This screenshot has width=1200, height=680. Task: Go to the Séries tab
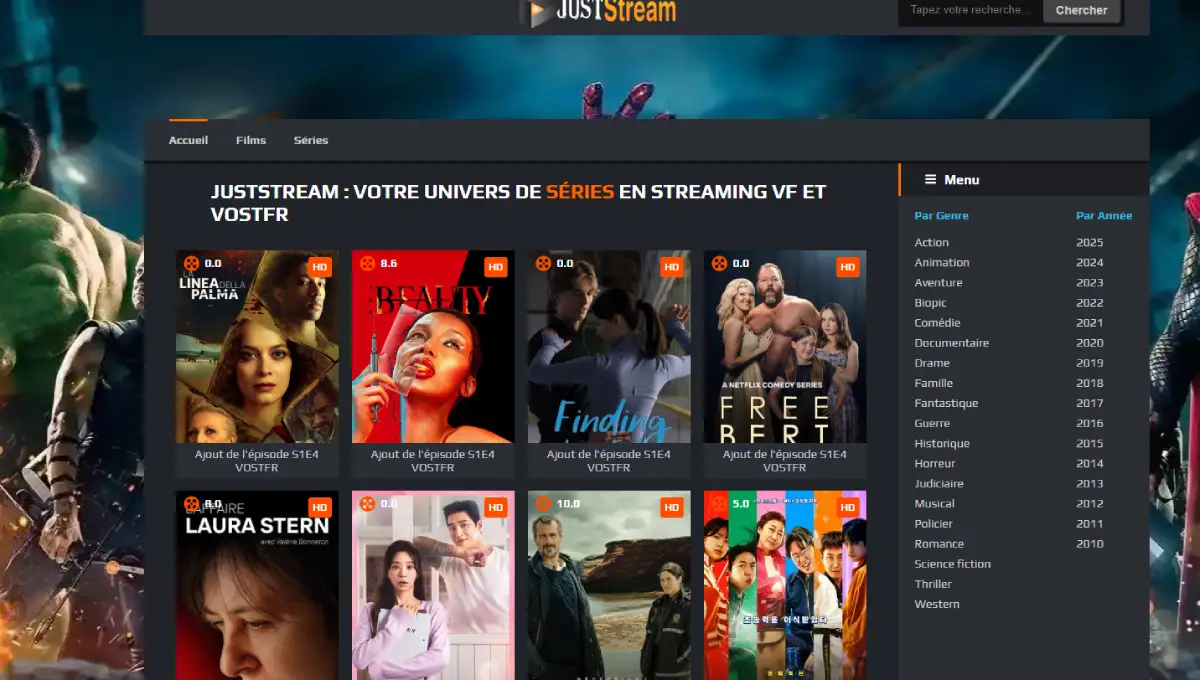pyautogui.click(x=311, y=140)
